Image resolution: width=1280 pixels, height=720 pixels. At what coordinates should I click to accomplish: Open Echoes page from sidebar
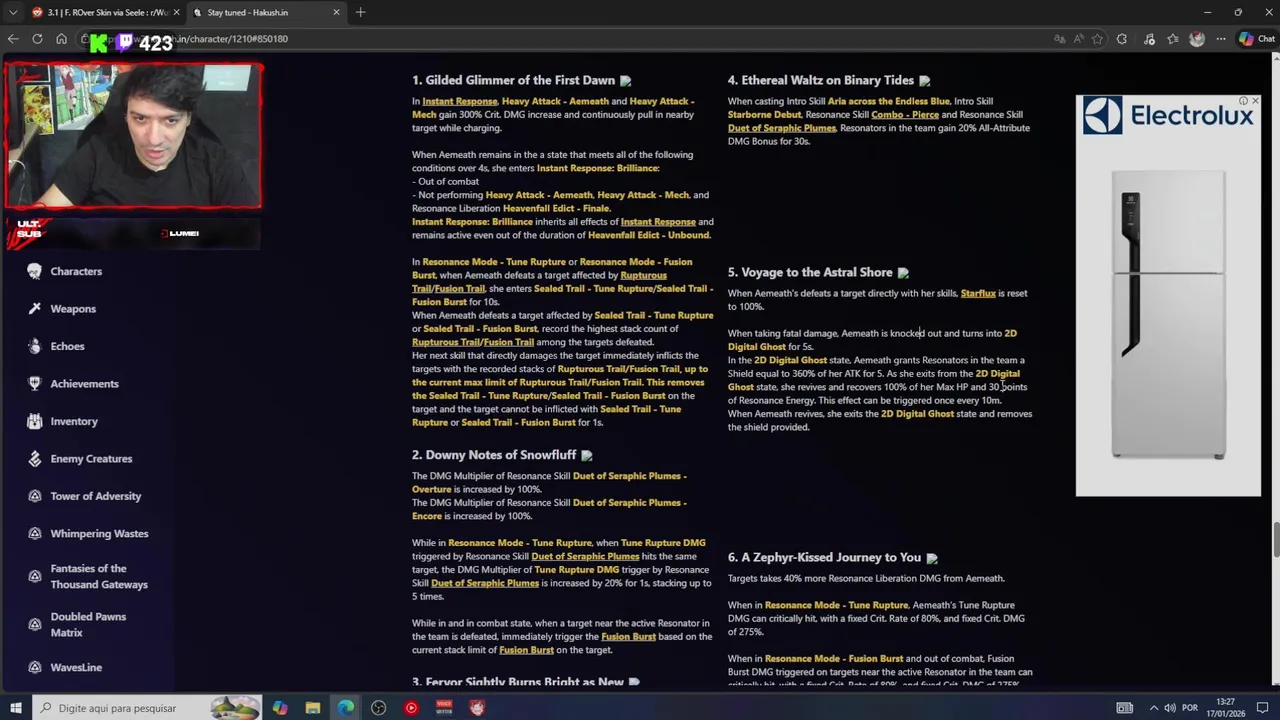67,346
